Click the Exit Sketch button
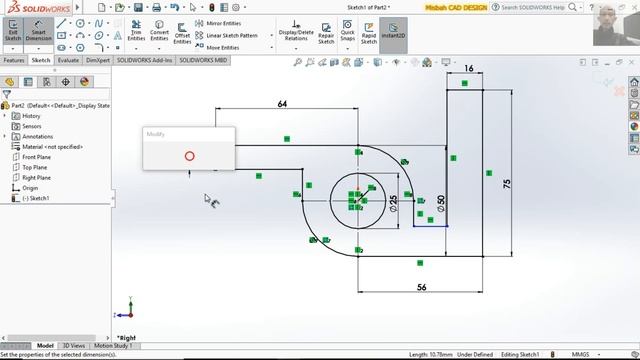 (13, 30)
